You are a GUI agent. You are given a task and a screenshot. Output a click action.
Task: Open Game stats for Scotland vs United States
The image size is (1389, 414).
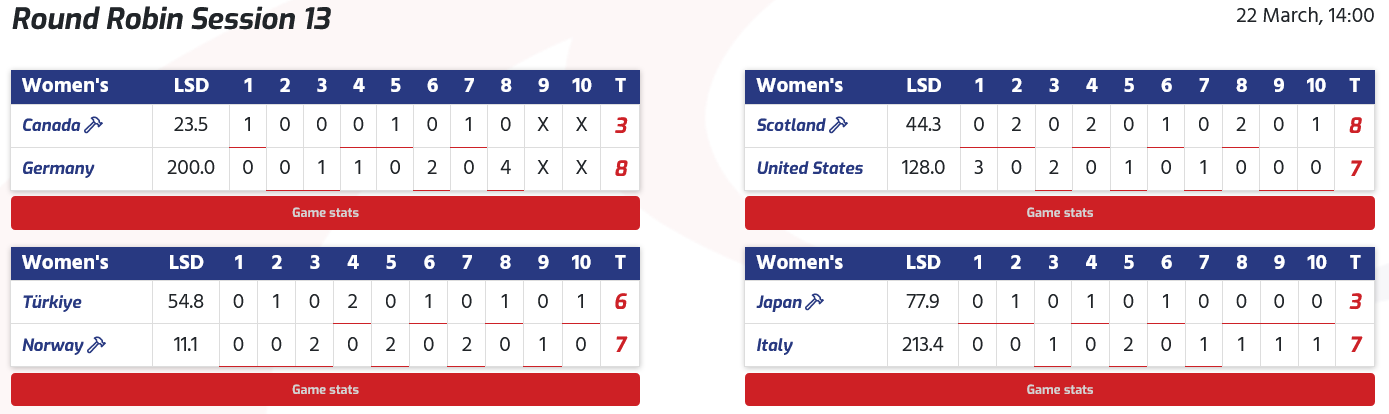click(x=1059, y=213)
